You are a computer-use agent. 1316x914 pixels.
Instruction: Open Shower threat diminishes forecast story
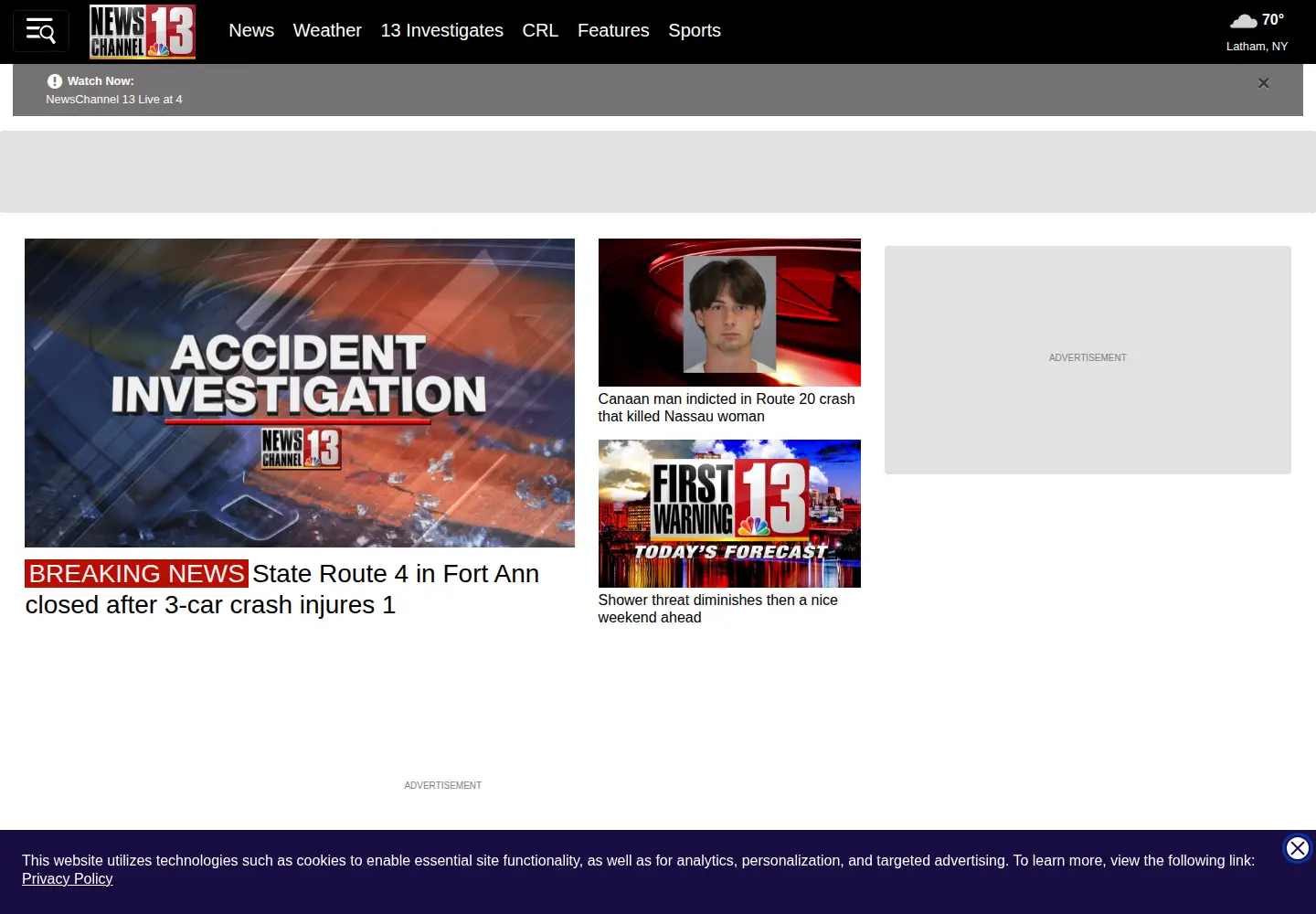click(x=718, y=609)
